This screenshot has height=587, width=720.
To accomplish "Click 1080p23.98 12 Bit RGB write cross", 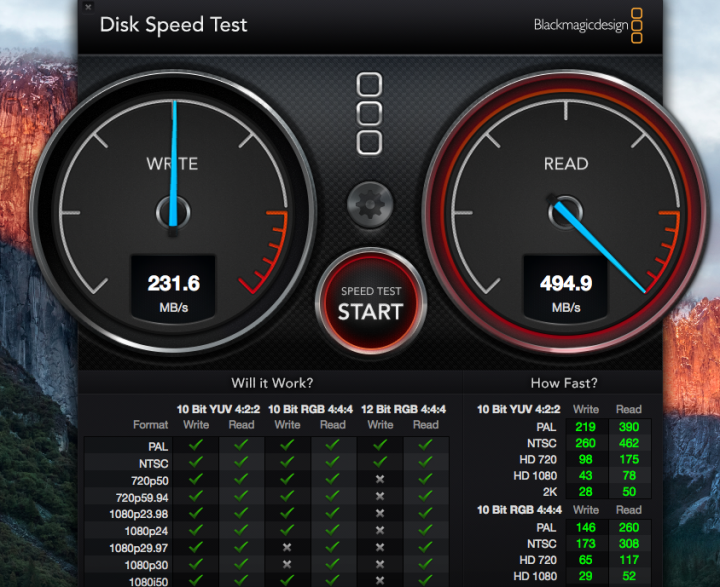I will click(x=380, y=514).
